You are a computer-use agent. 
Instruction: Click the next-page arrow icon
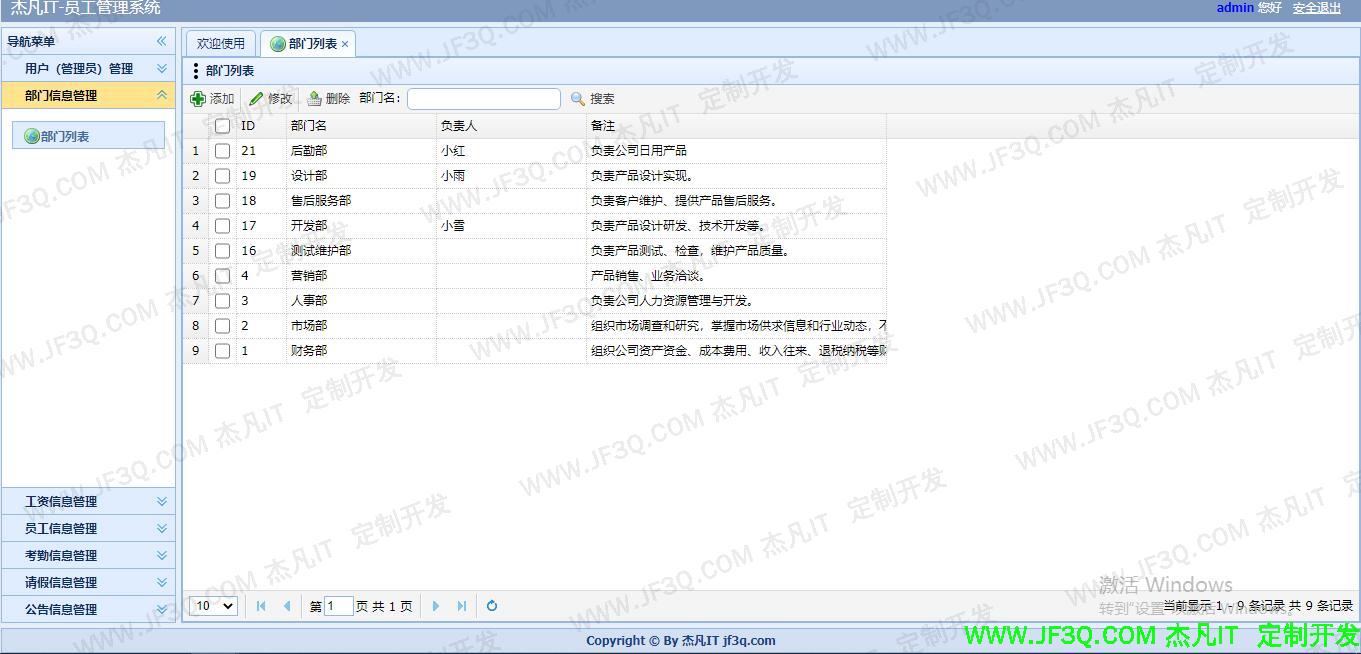436,605
